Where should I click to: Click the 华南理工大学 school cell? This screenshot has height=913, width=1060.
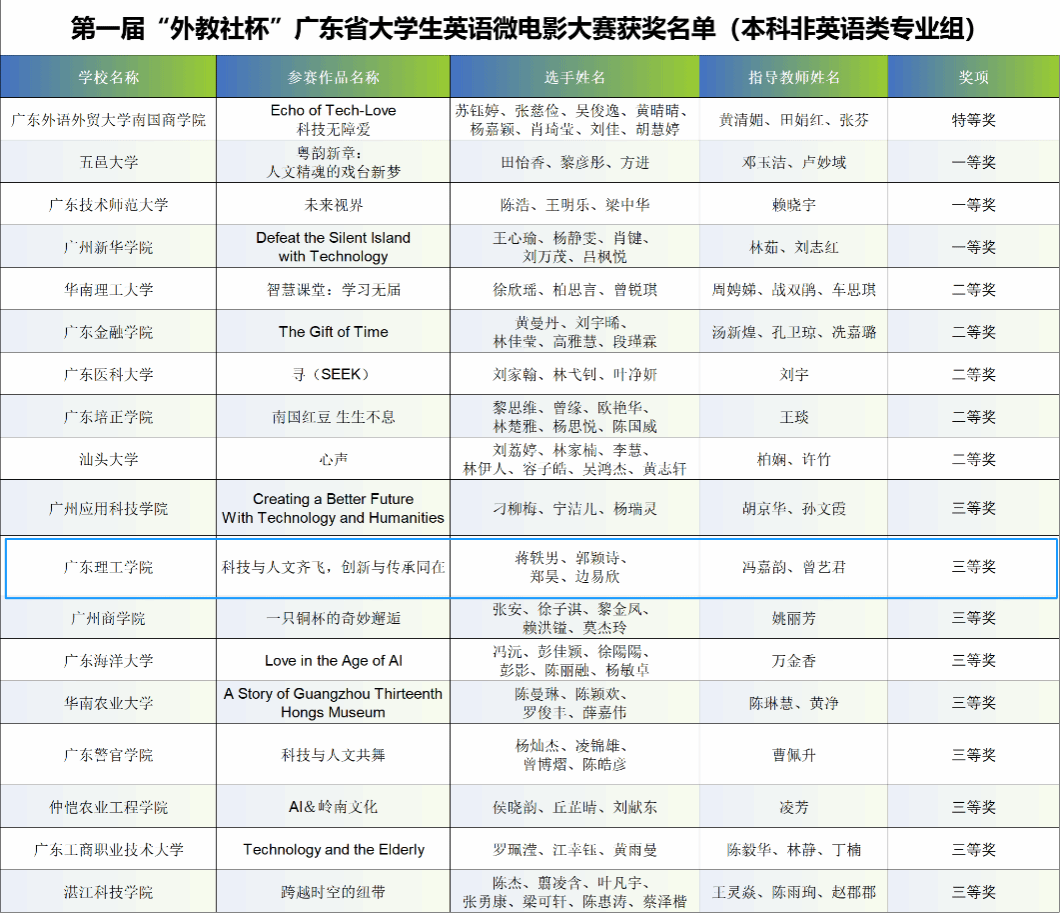click(108, 290)
